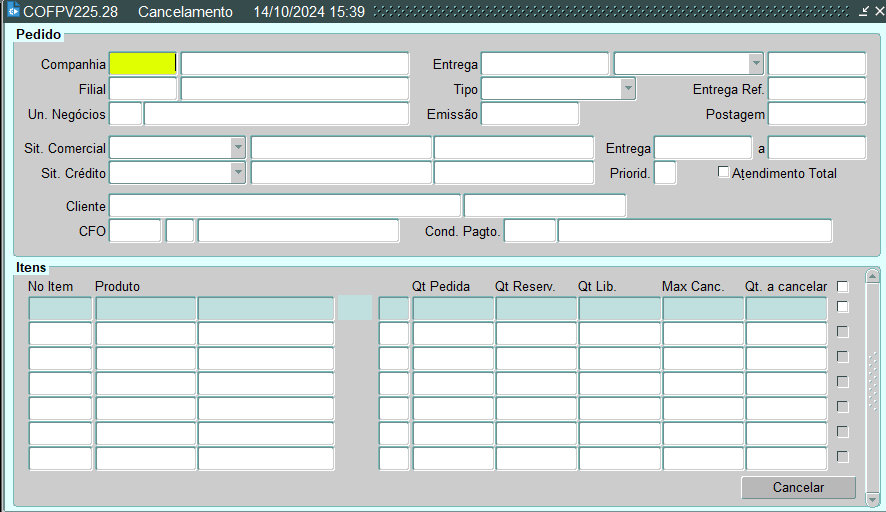Close the Cancelamento form window

pos(877,12)
